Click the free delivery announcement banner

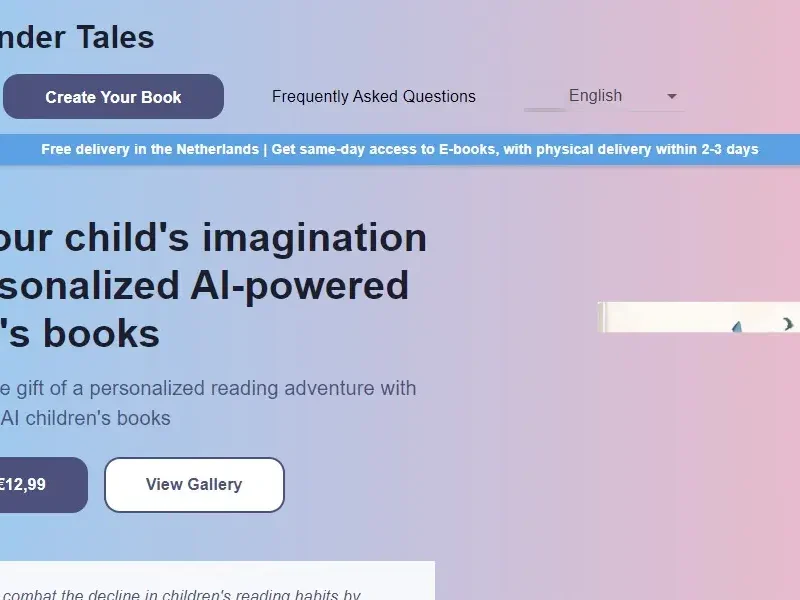pos(400,149)
